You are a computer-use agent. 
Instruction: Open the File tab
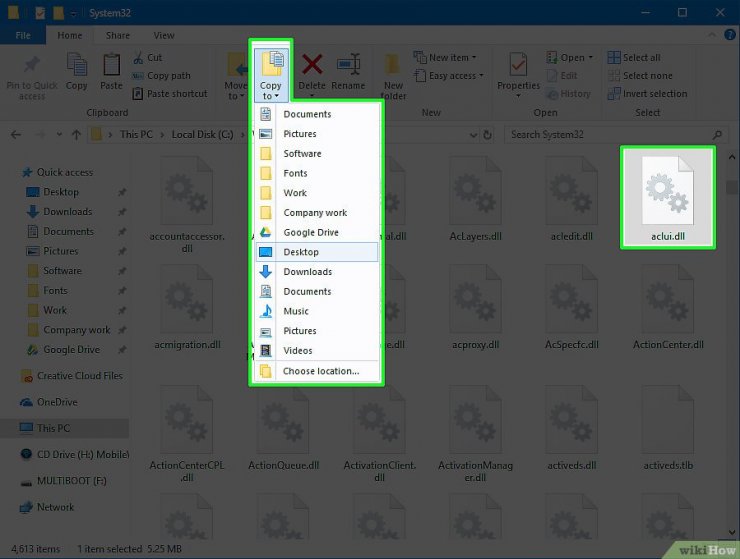23,35
